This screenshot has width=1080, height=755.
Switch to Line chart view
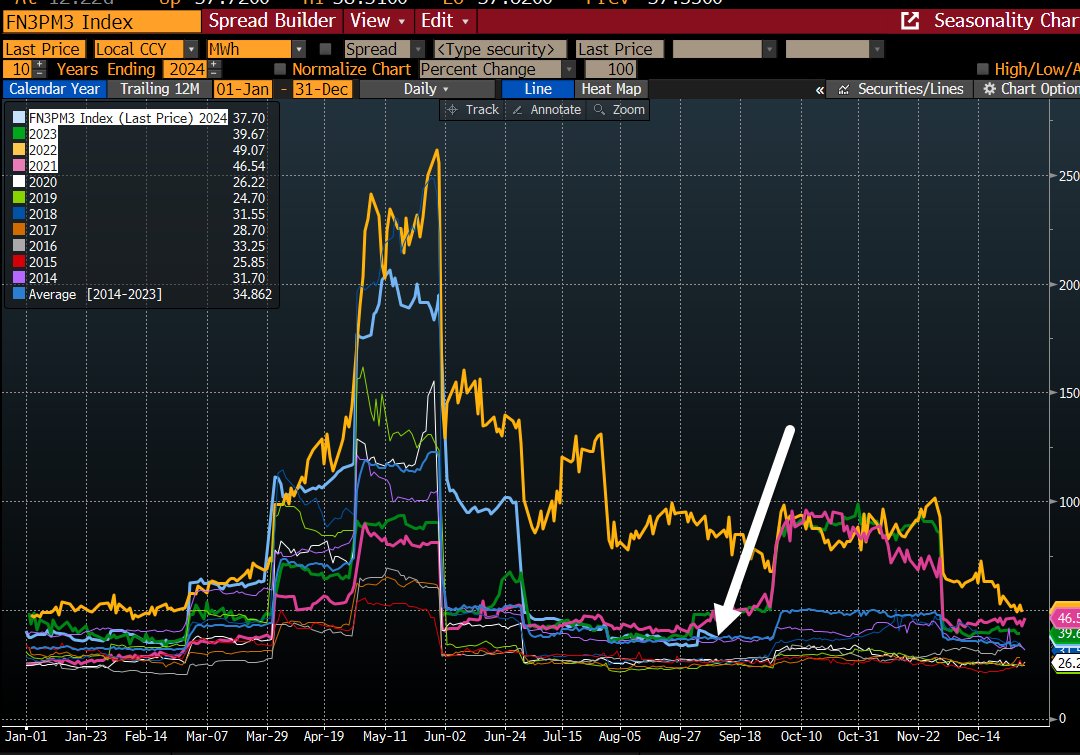[x=537, y=89]
